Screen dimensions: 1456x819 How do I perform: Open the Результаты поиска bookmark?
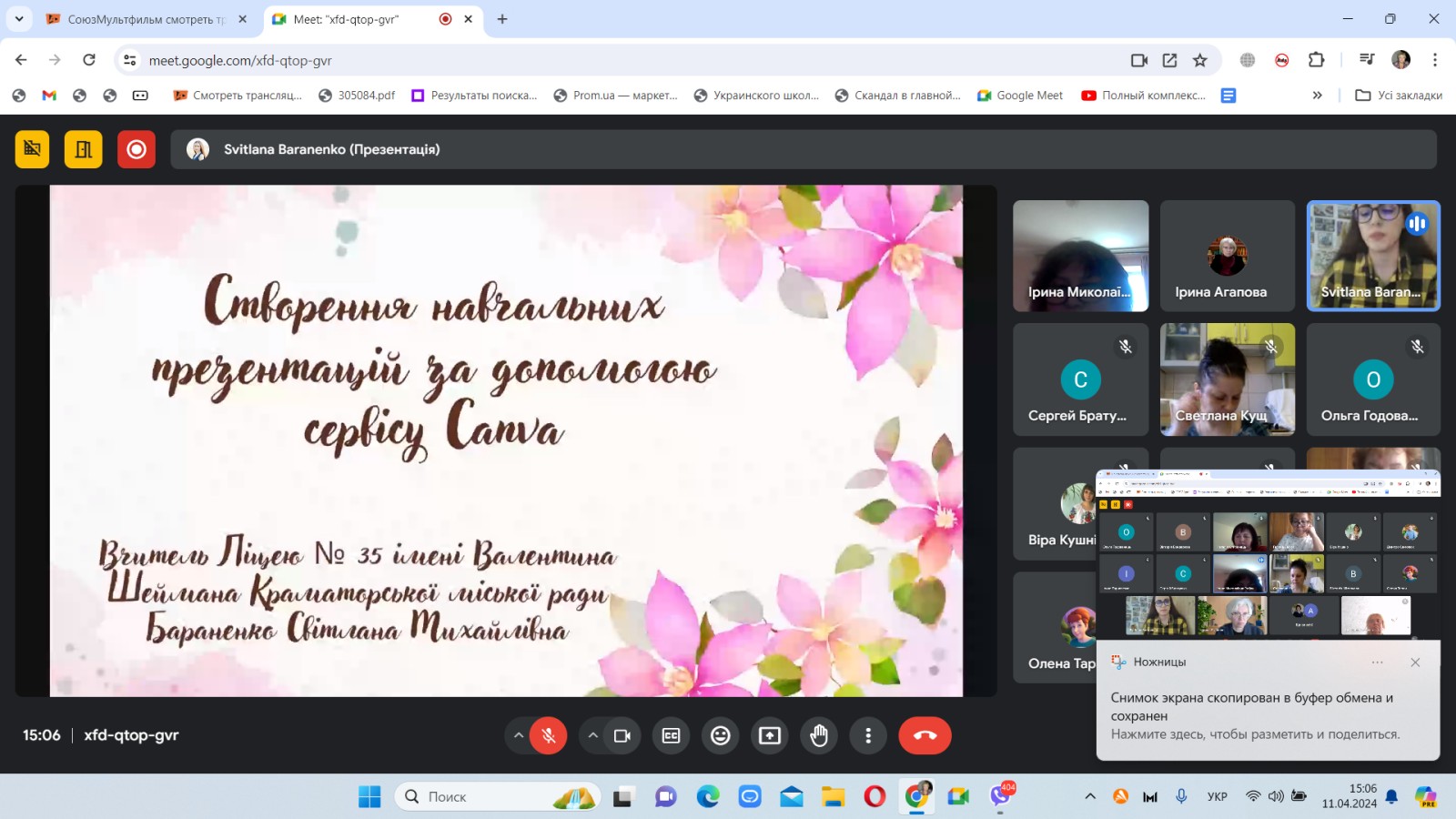coord(474,96)
